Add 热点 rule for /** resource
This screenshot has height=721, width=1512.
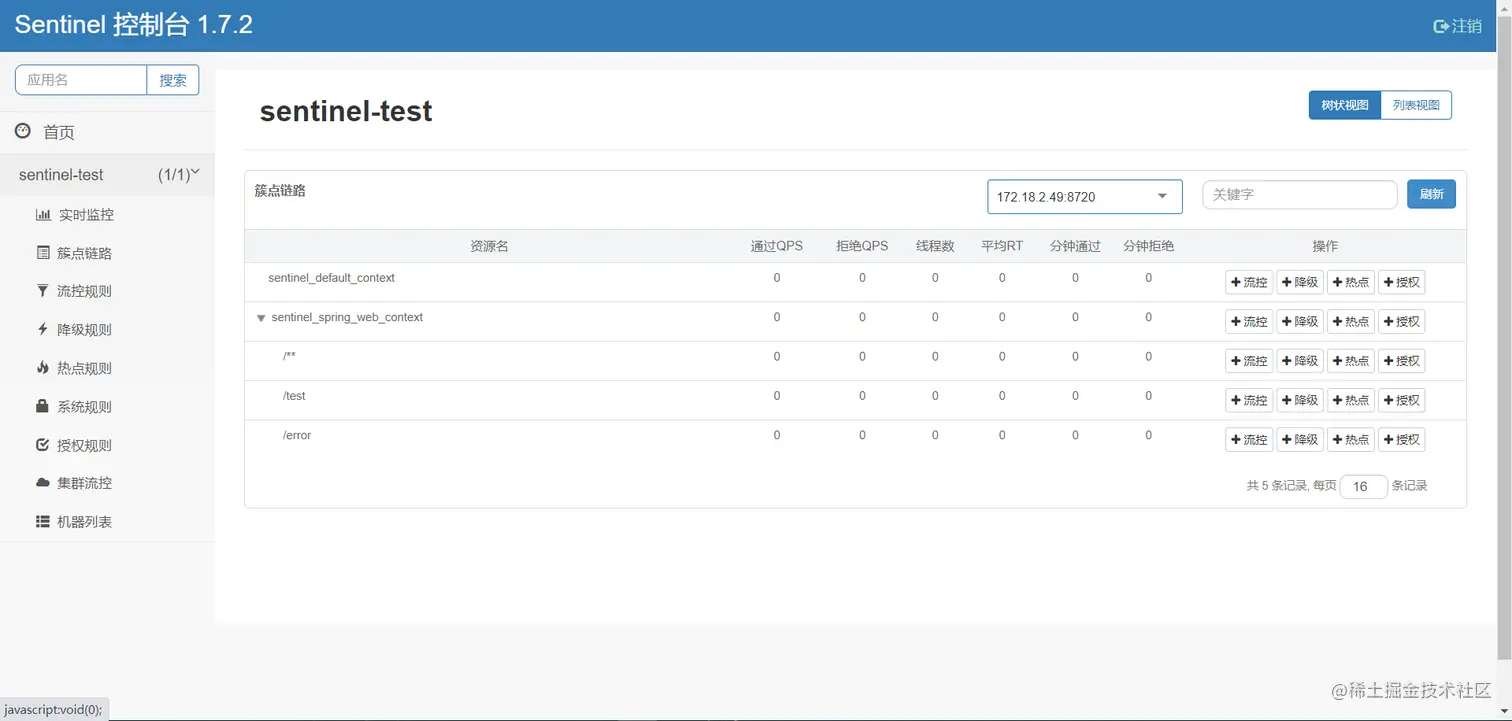pyautogui.click(x=1351, y=361)
